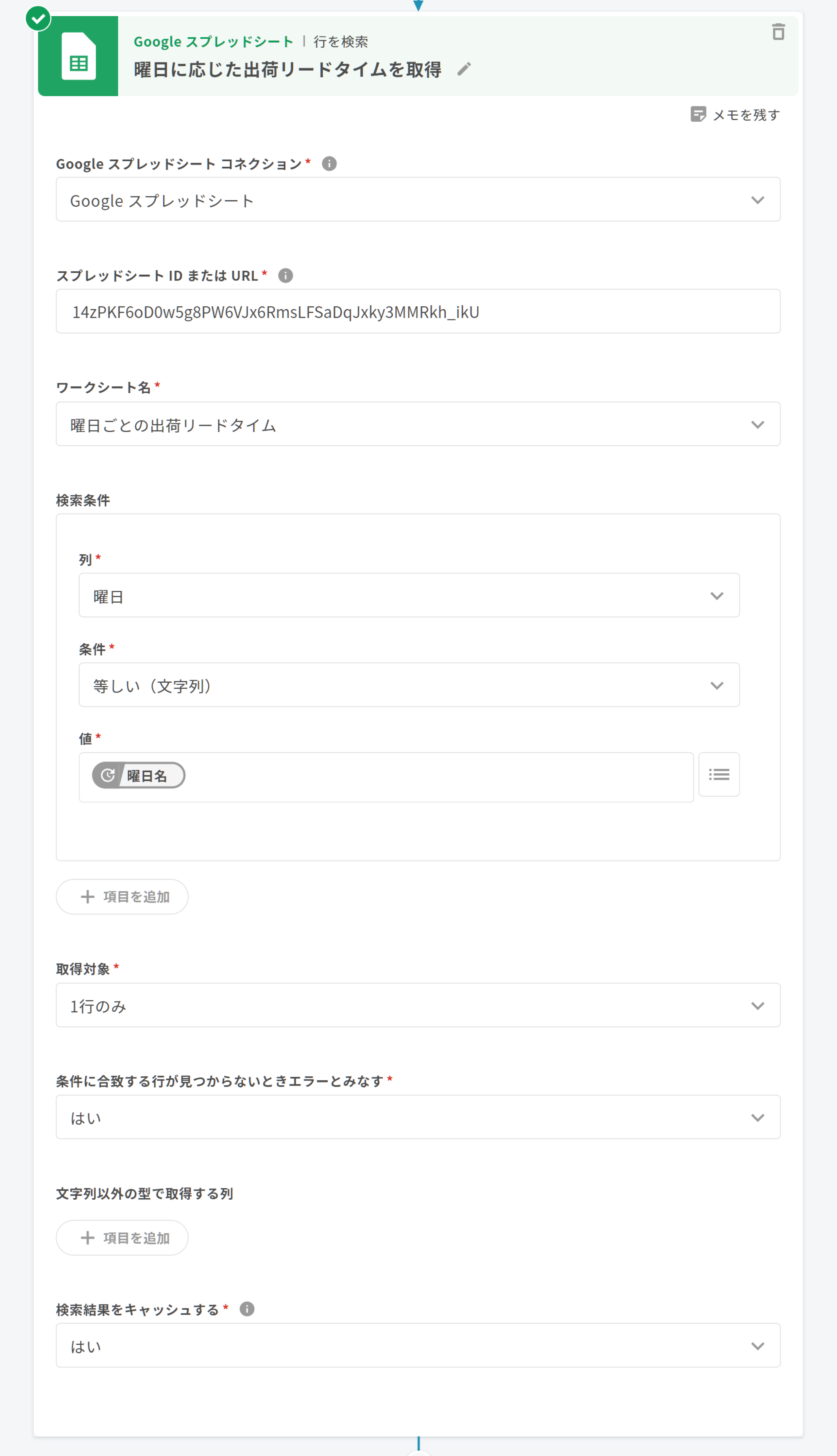
Task: Change 条件 dropdown from 等しい（文字列）
Action: point(409,685)
